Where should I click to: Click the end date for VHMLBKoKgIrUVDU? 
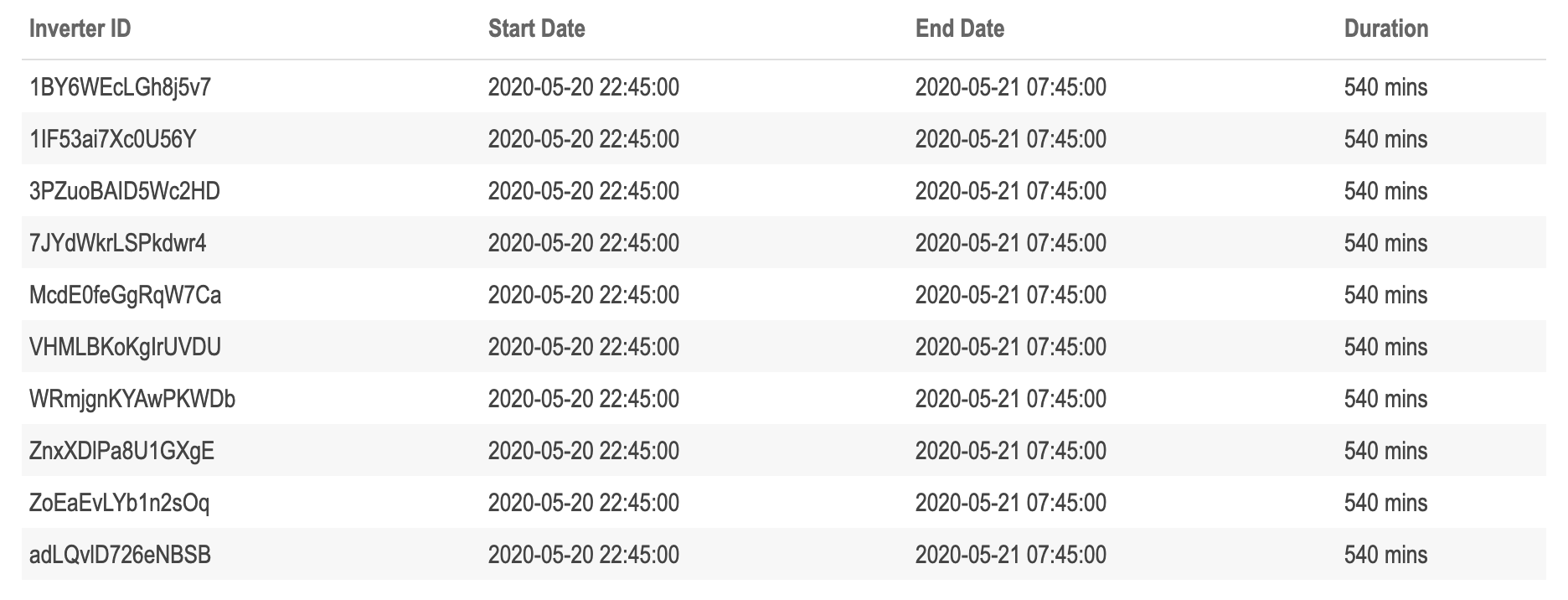pos(1011,347)
